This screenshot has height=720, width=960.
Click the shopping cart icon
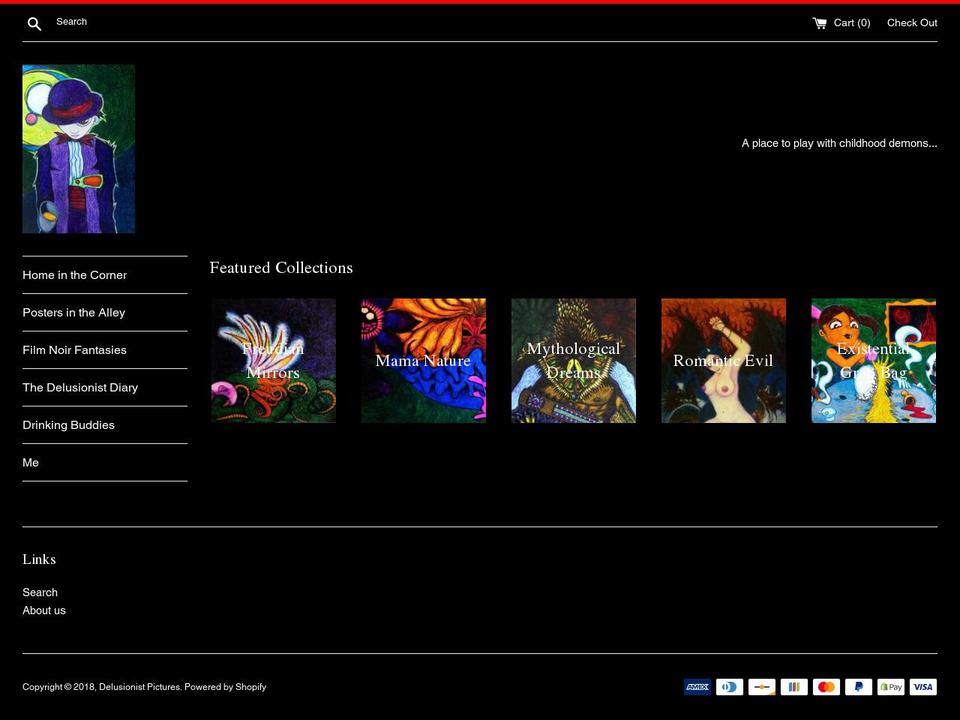tap(819, 23)
